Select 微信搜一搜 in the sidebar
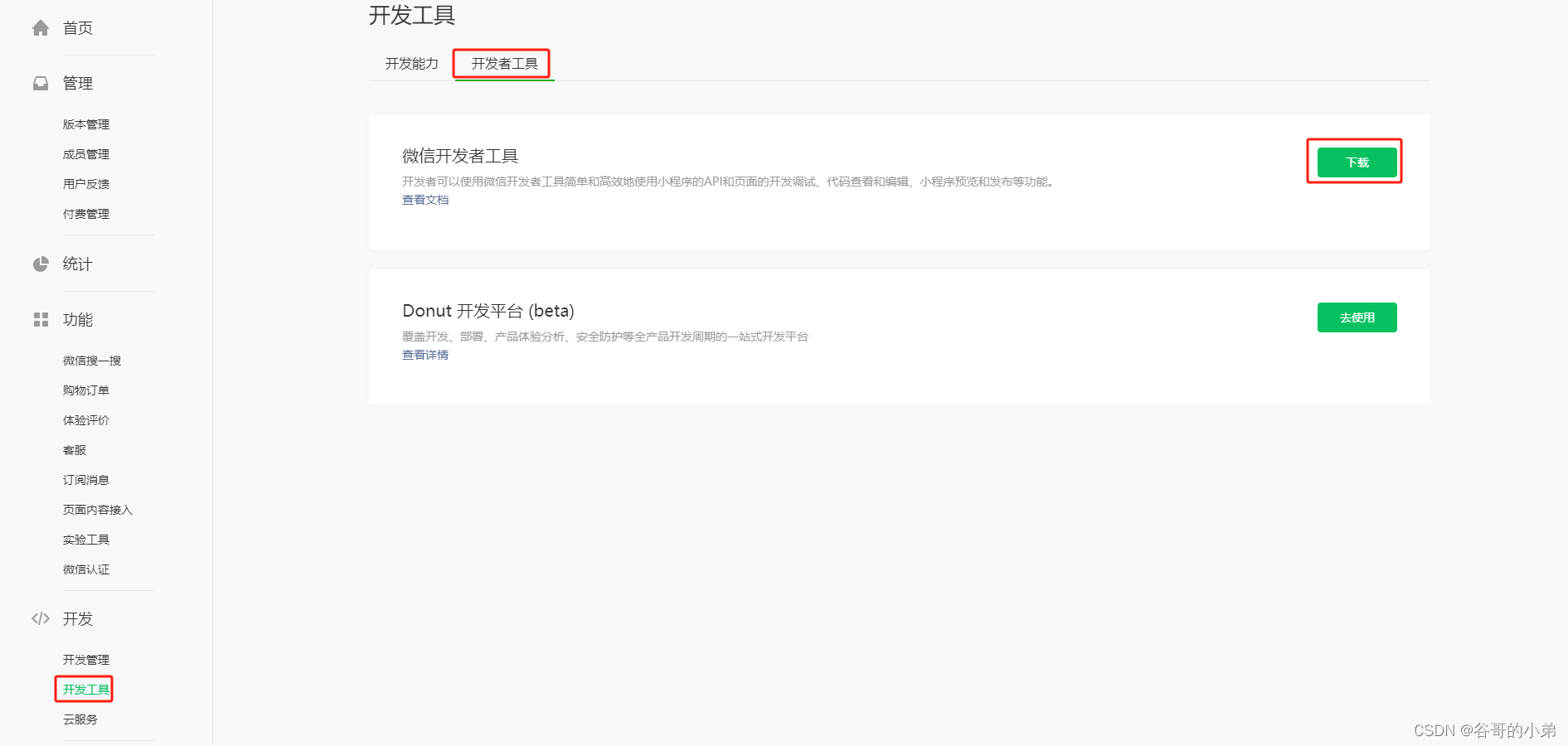Image resolution: width=1568 pixels, height=746 pixels. click(92, 361)
